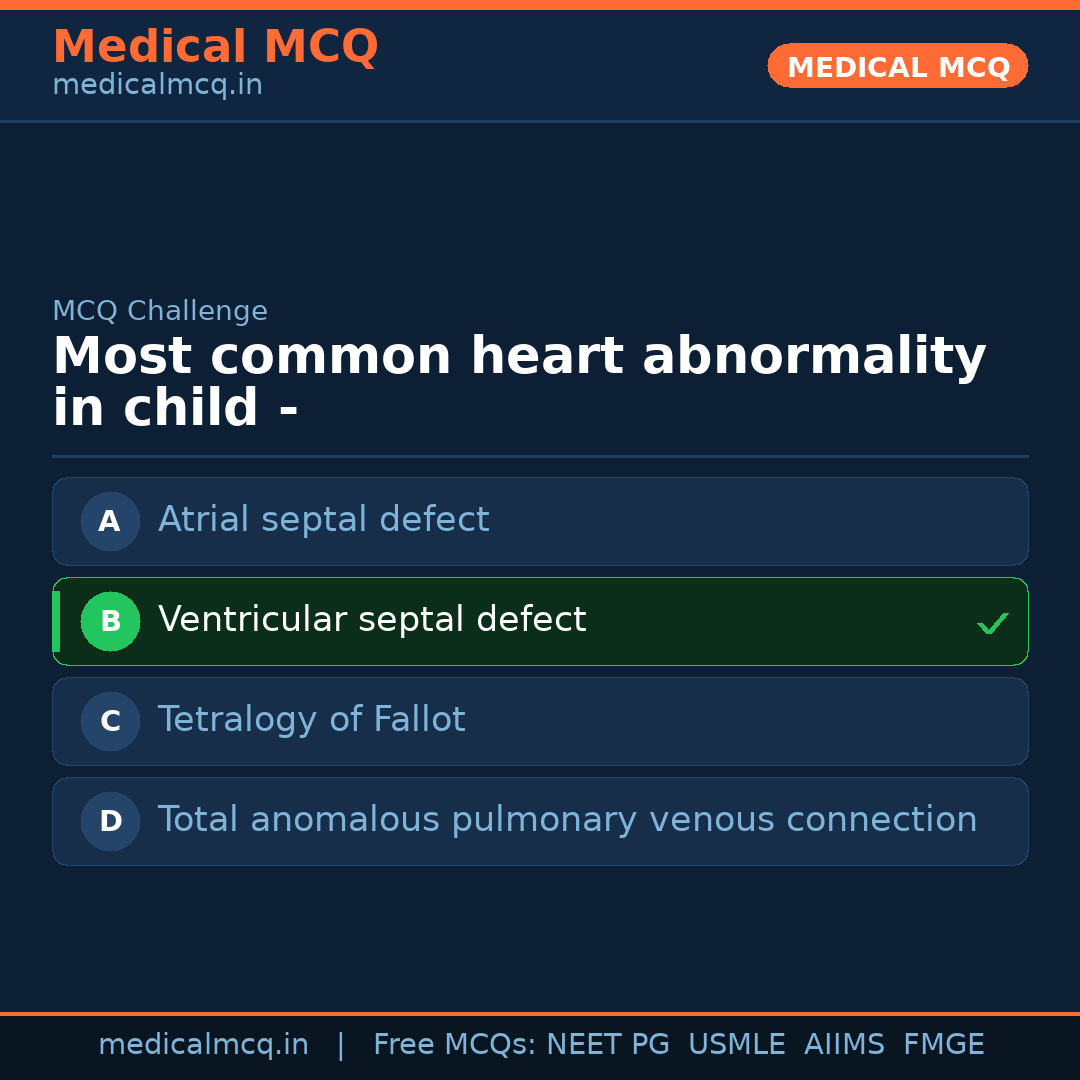1080x1080 pixels.
Task: Click the letter D option badge
Action: point(110,821)
